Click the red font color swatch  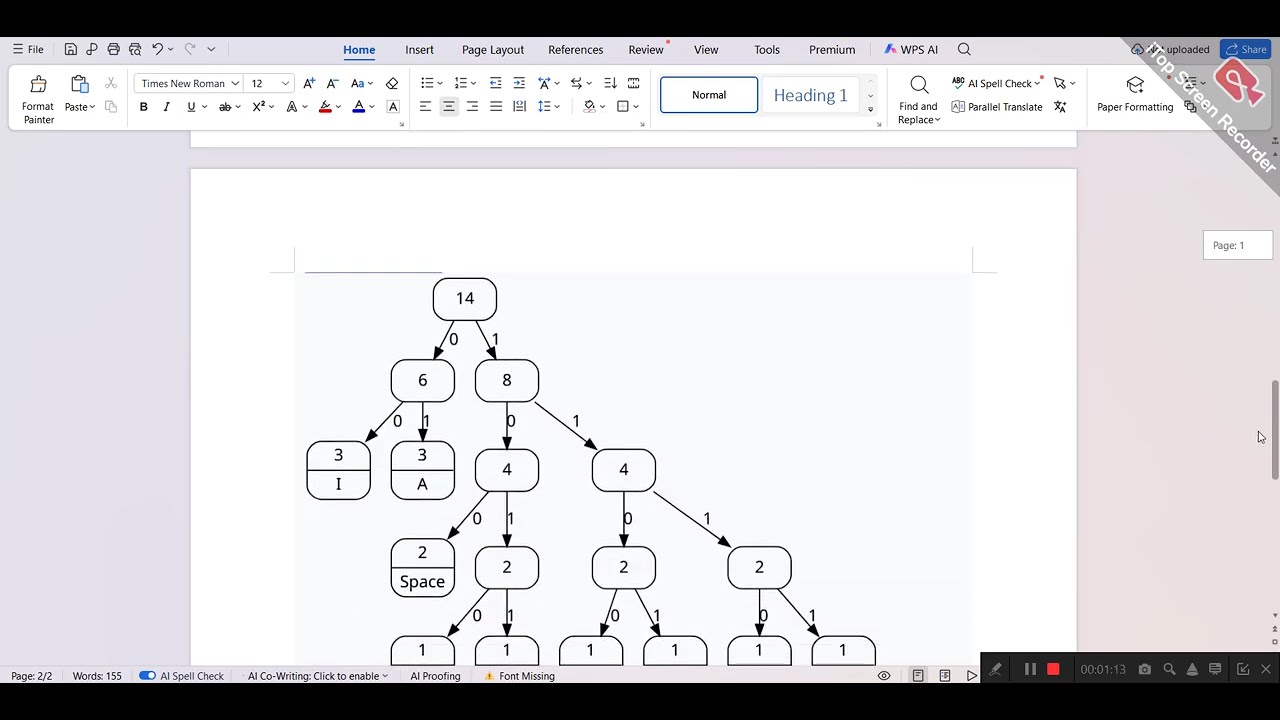(325, 106)
